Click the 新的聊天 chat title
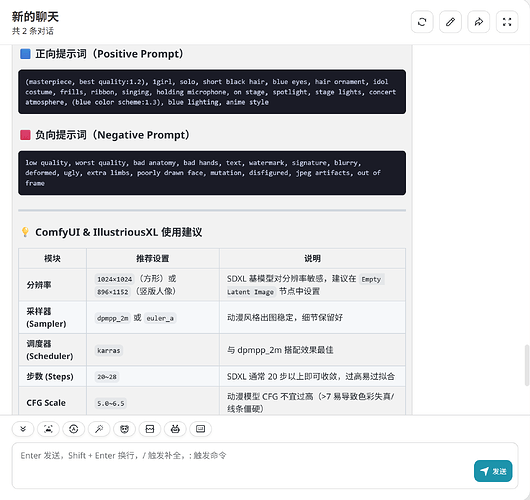 tap(35, 17)
